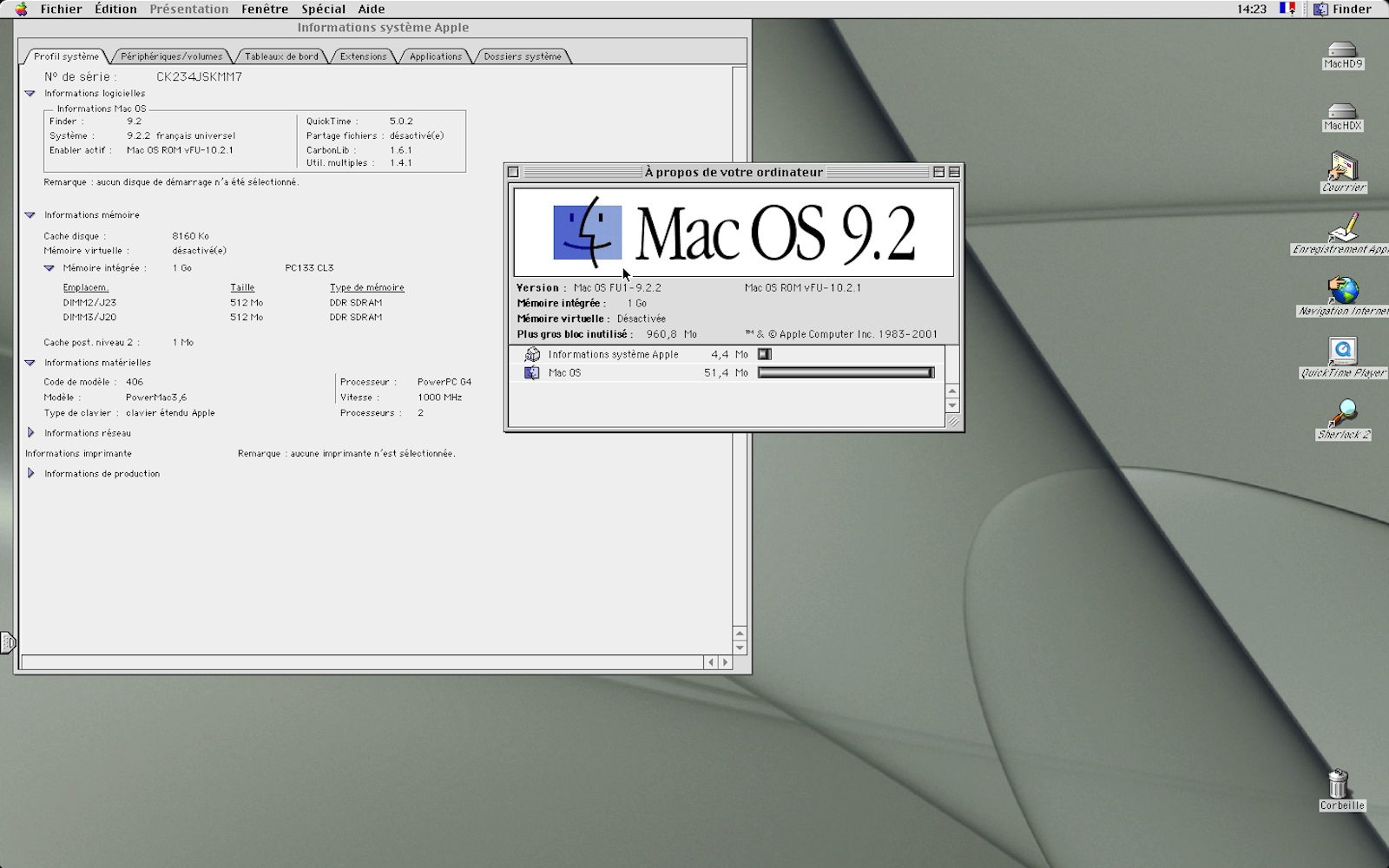Viewport: 1389px width, 868px height.
Task: Open the Édition menu
Action: click(x=115, y=9)
